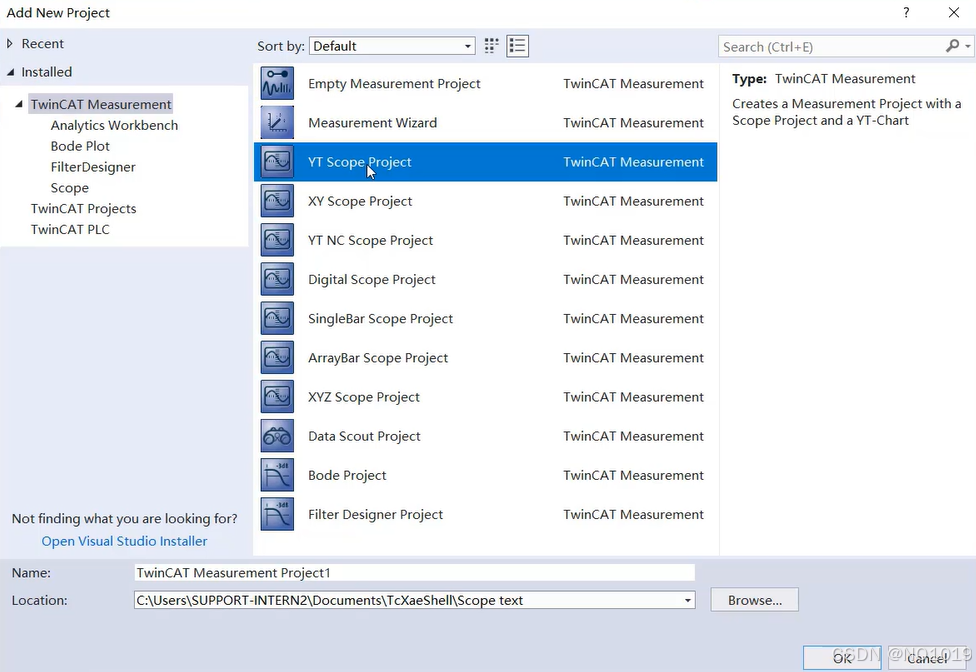Select Measurement Wizard template
976x672 pixels.
486,123
